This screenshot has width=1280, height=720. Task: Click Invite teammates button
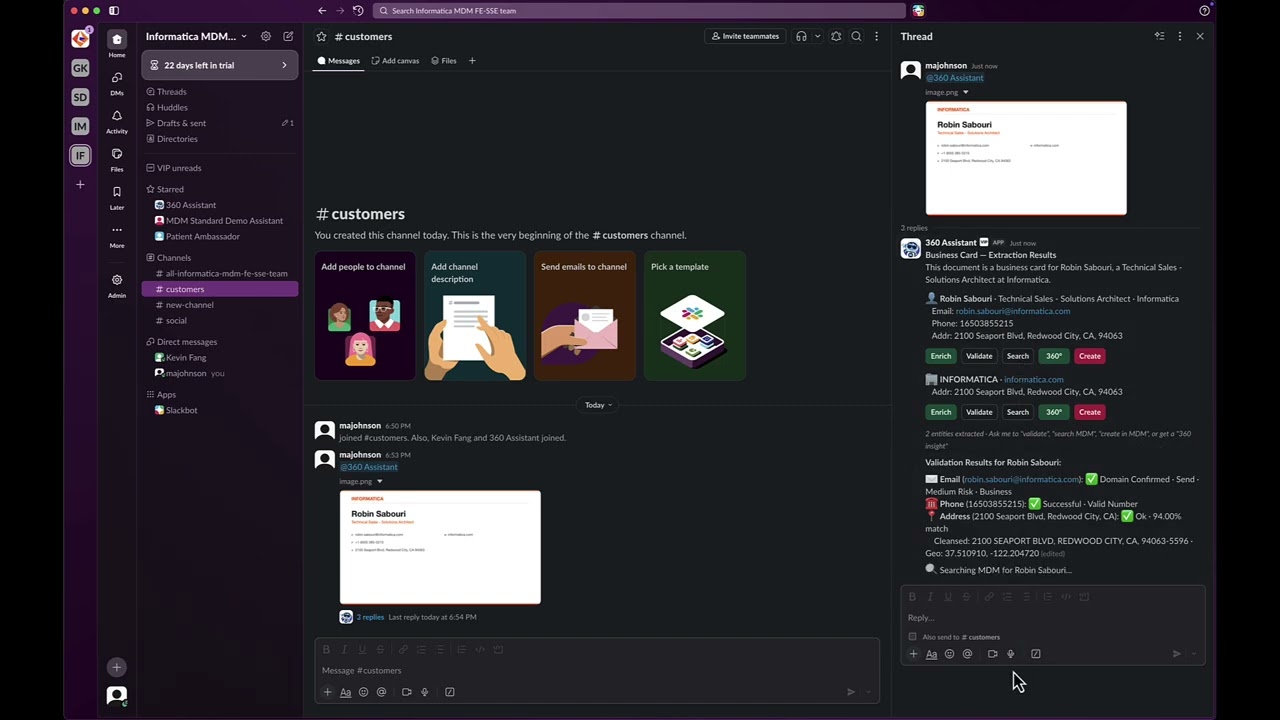click(x=745, y=36)
